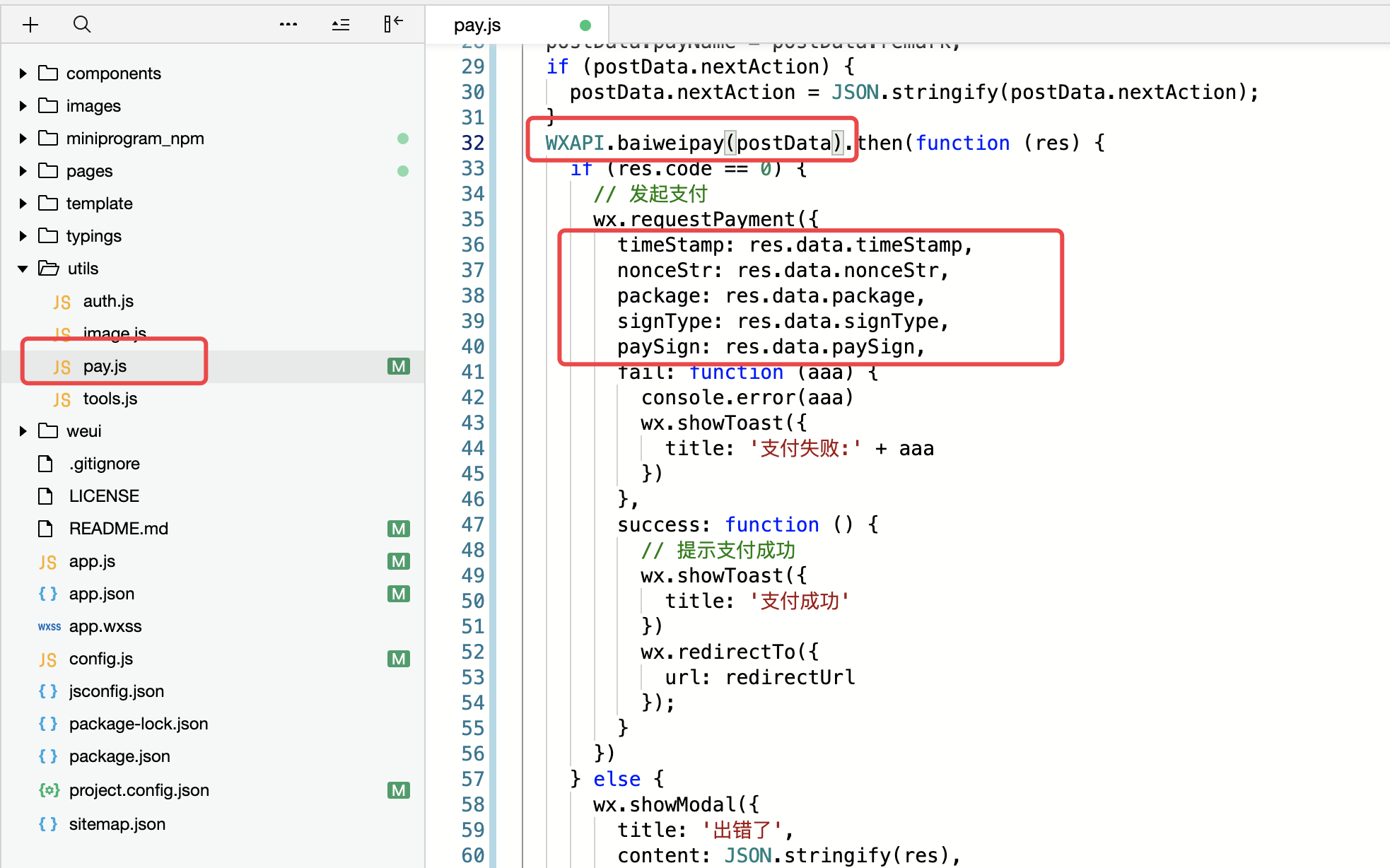The image size is (1390, 868).
Task: Select pay.js in the file tree
Action: [105, 366]
